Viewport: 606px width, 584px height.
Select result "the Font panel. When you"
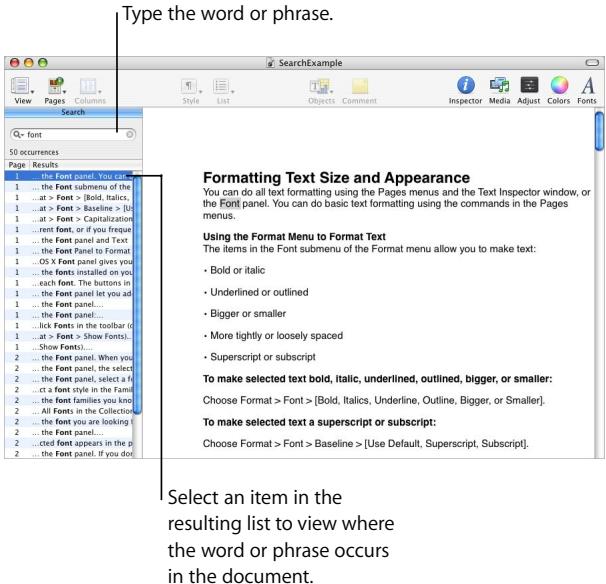pos(69,358)
